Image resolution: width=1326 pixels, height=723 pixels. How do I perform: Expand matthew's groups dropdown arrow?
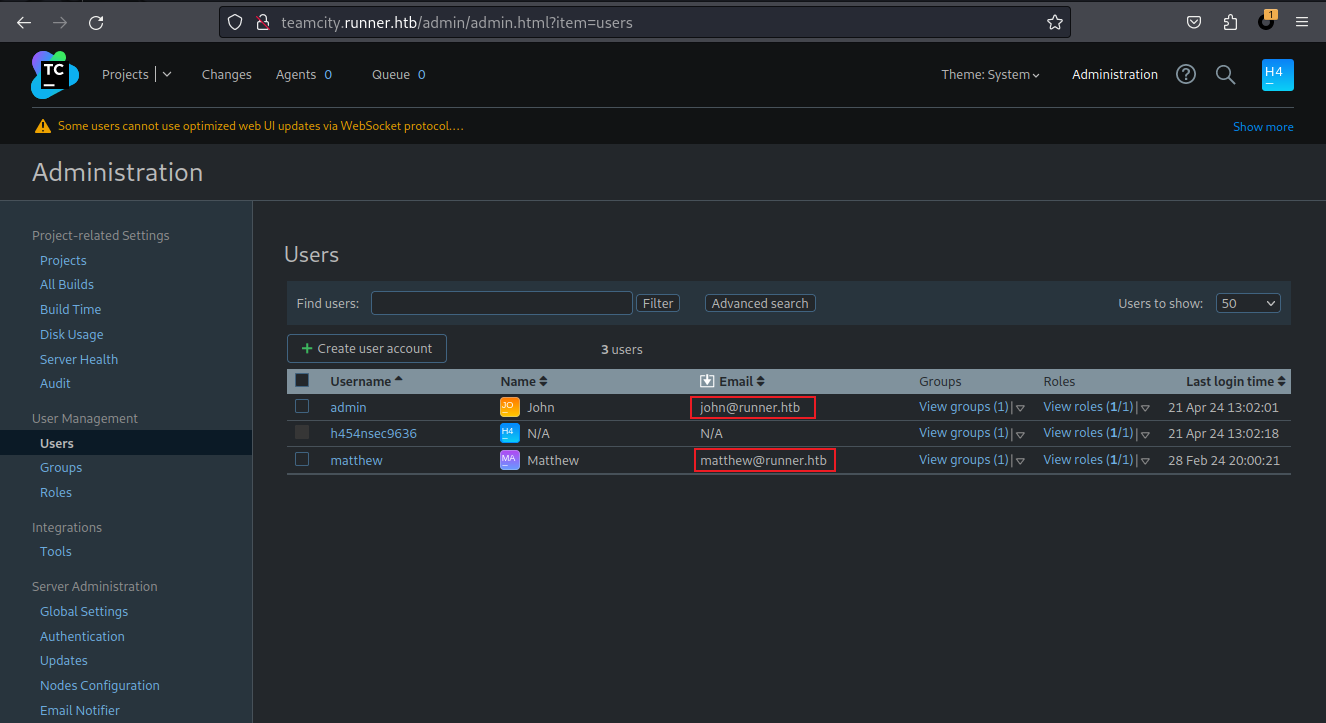(1021, 461)
